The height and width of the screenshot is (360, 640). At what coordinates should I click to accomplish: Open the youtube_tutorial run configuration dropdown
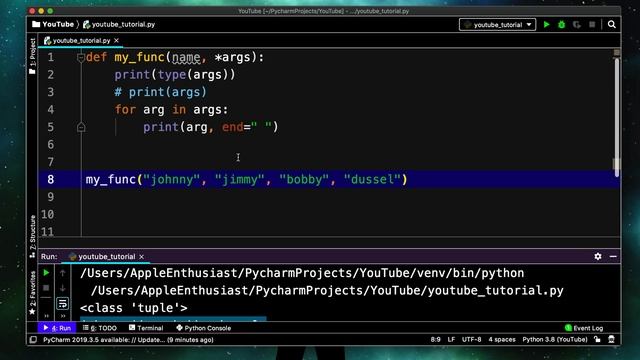tap(497, 24)
